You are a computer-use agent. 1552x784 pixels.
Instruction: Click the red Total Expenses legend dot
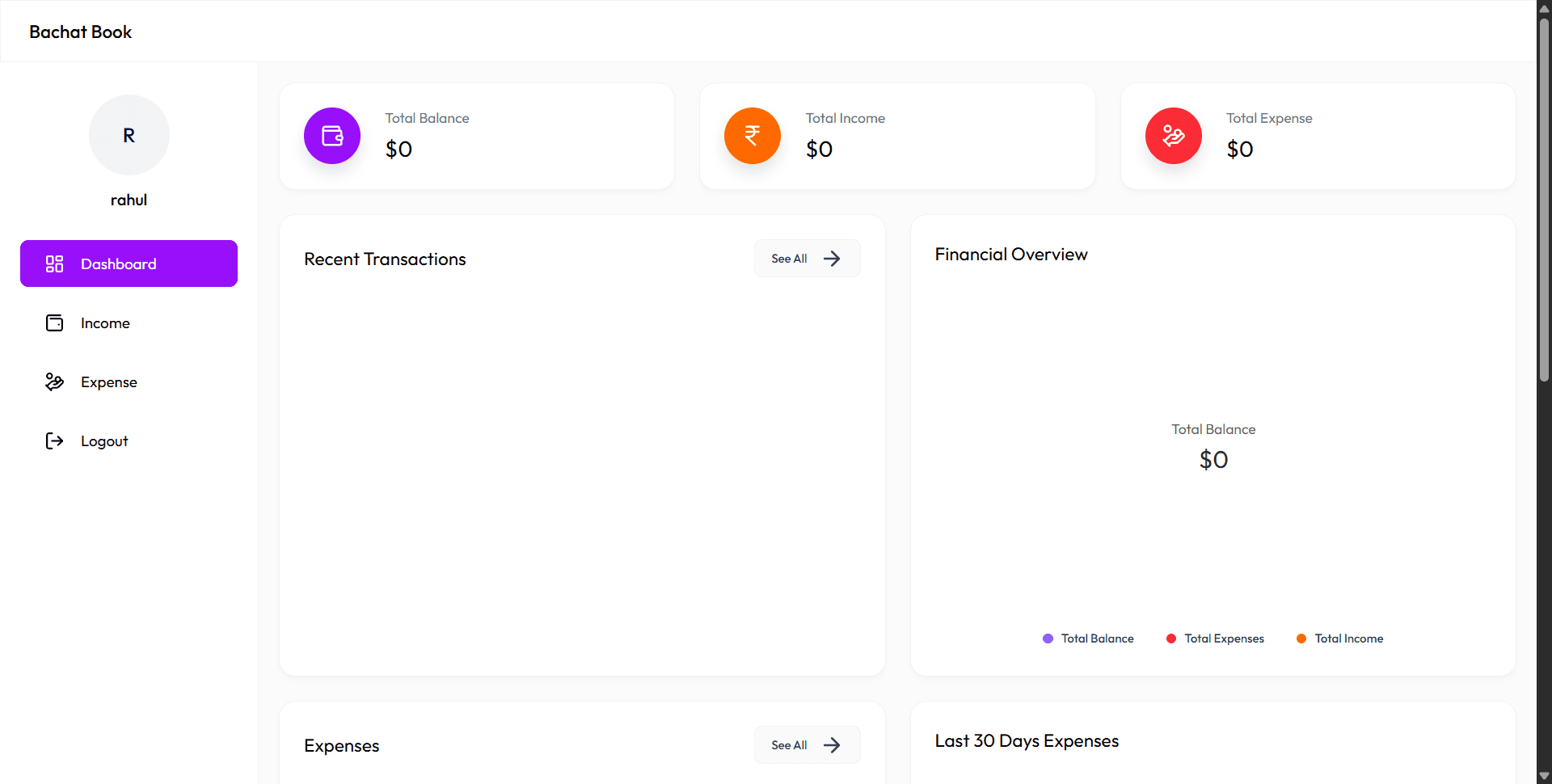(1171, 639)
